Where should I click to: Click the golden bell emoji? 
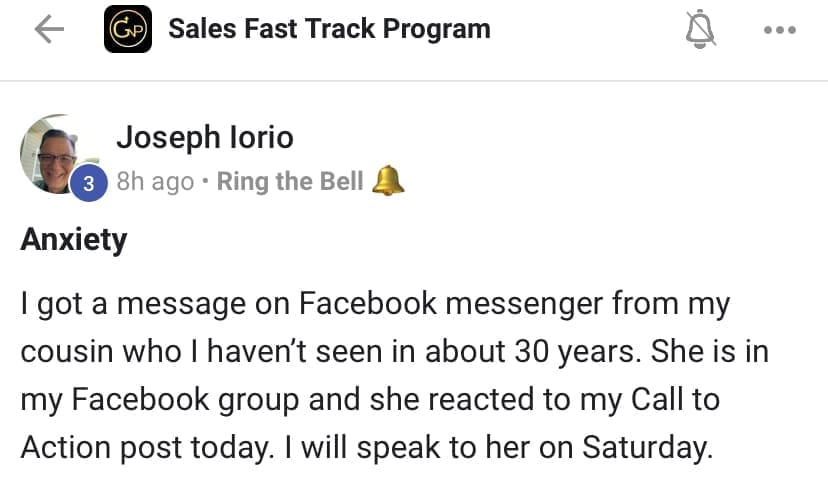click(x=388, y=181)
